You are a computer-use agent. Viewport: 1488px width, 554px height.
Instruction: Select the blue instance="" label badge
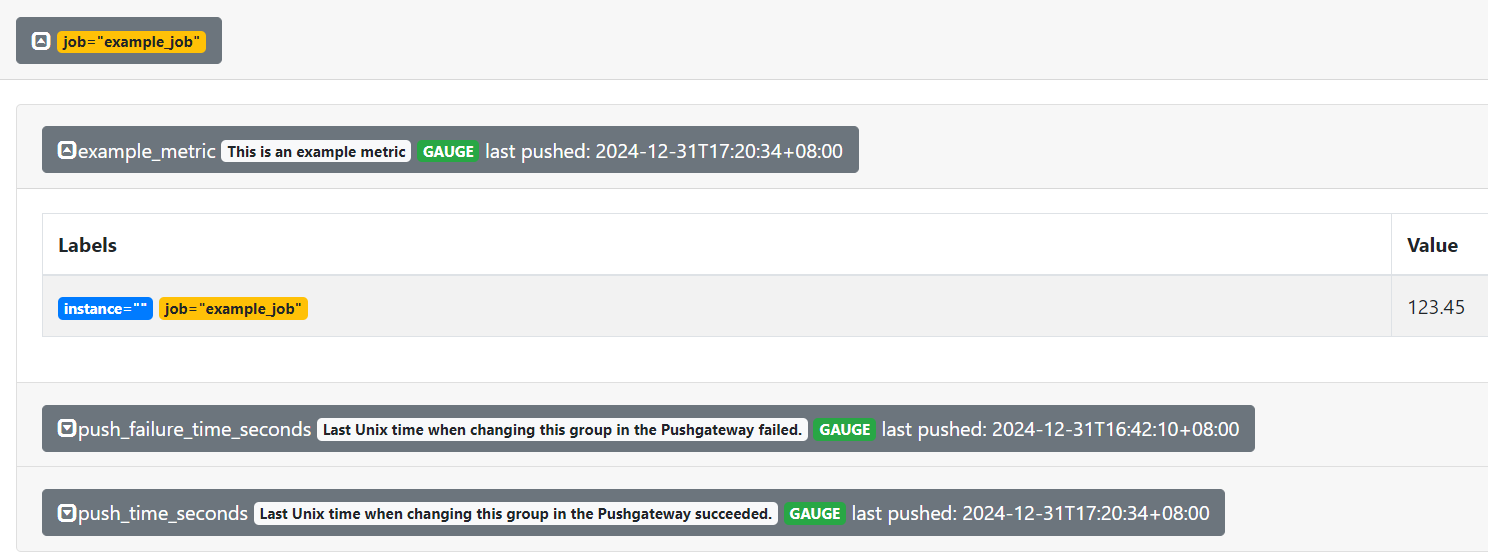(x=105, y=309)
